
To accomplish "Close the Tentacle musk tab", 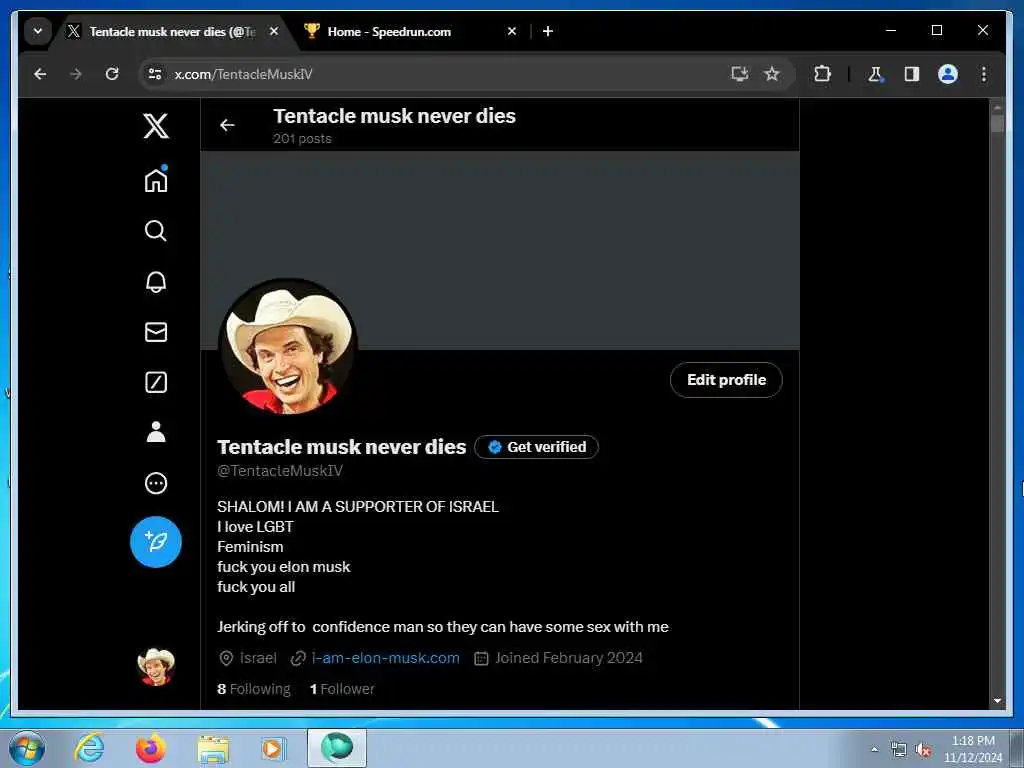I will pyautogui.click(x=274, y=31).
